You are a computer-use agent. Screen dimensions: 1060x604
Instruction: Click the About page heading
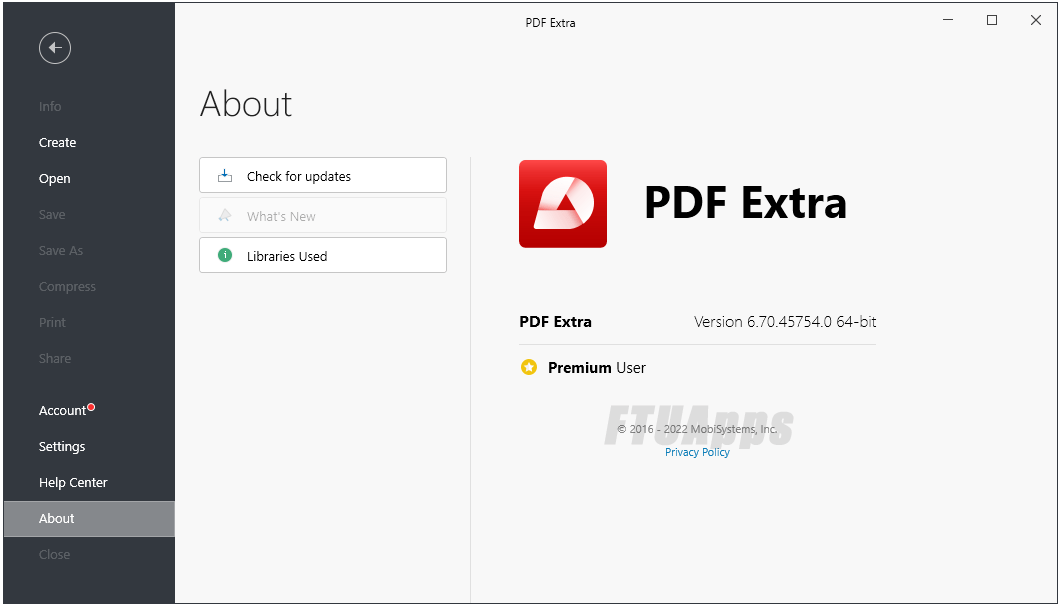click(x=246, y=104)
